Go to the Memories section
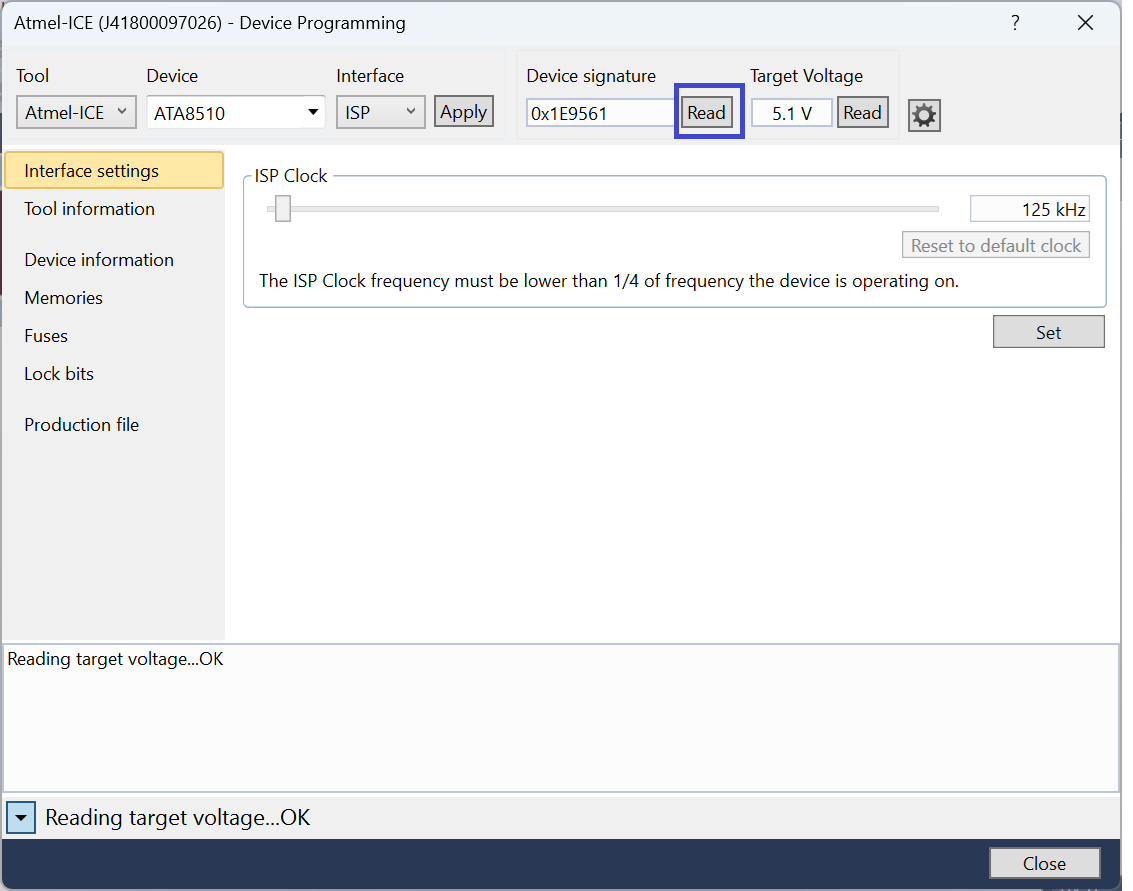Viewport: 1133px width, 891px height. (64, 298)
